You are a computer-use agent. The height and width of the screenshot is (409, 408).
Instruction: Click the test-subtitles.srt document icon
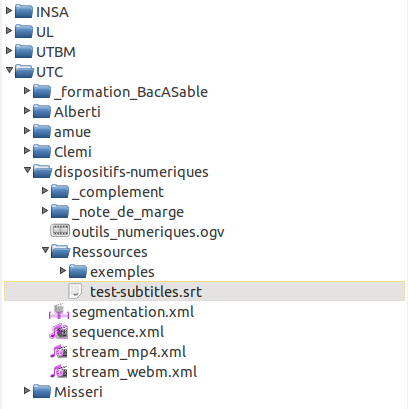point(75,291)
